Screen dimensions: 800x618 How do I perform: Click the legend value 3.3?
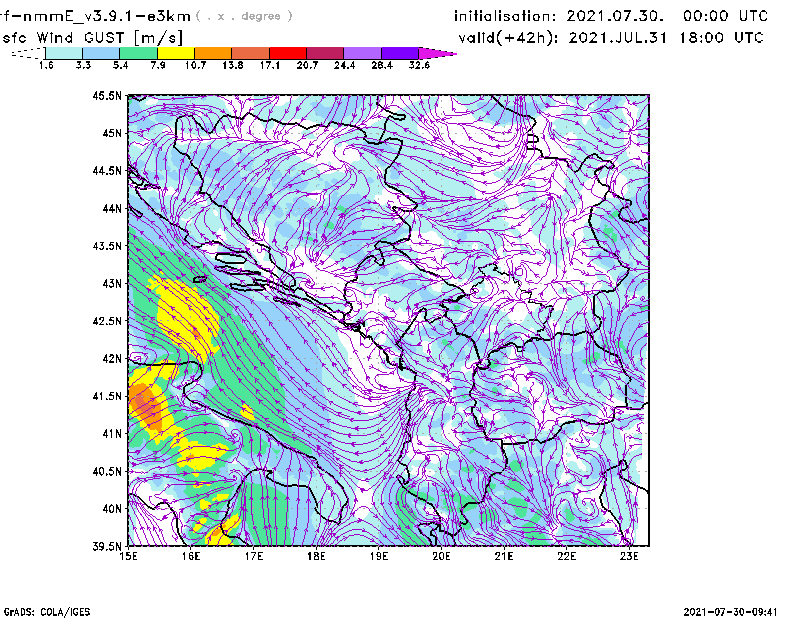pyautogui.click(x=83, y=65)
